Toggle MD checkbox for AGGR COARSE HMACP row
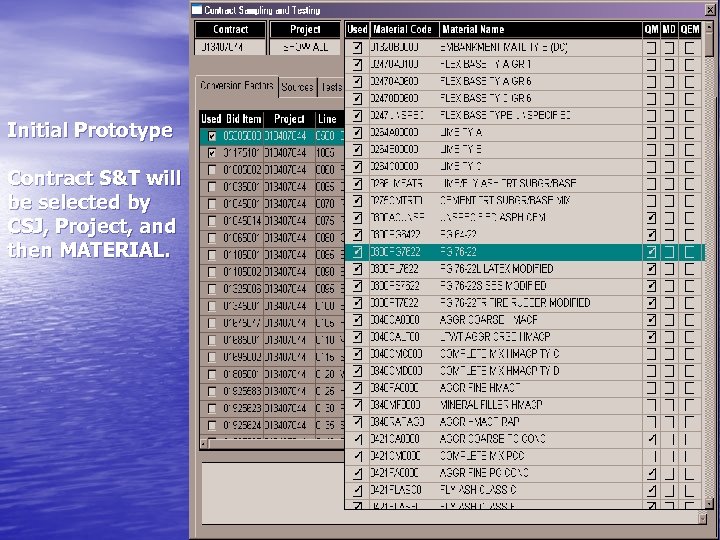The image size is (720, 540). point(669,320)
